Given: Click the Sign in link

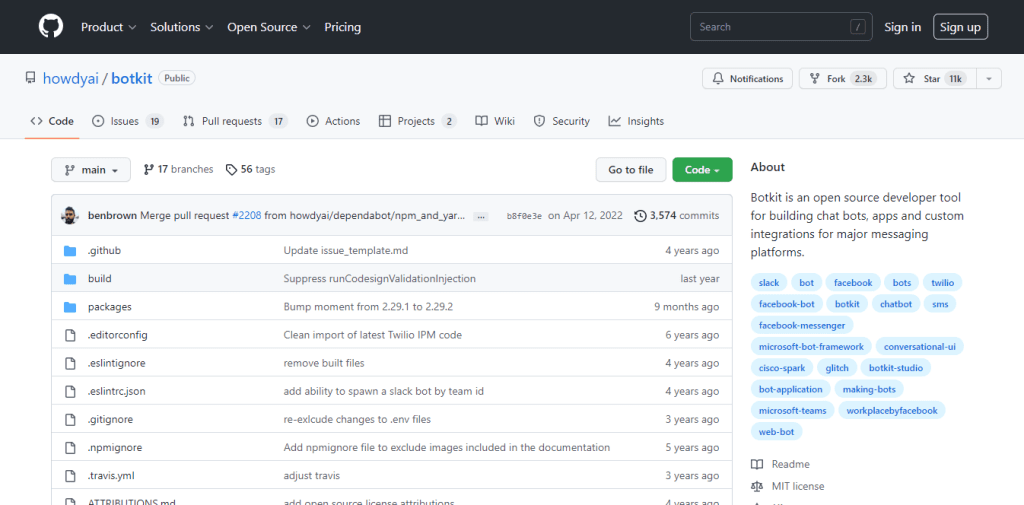Looking at the screenshot, I should tap(903, 27).
